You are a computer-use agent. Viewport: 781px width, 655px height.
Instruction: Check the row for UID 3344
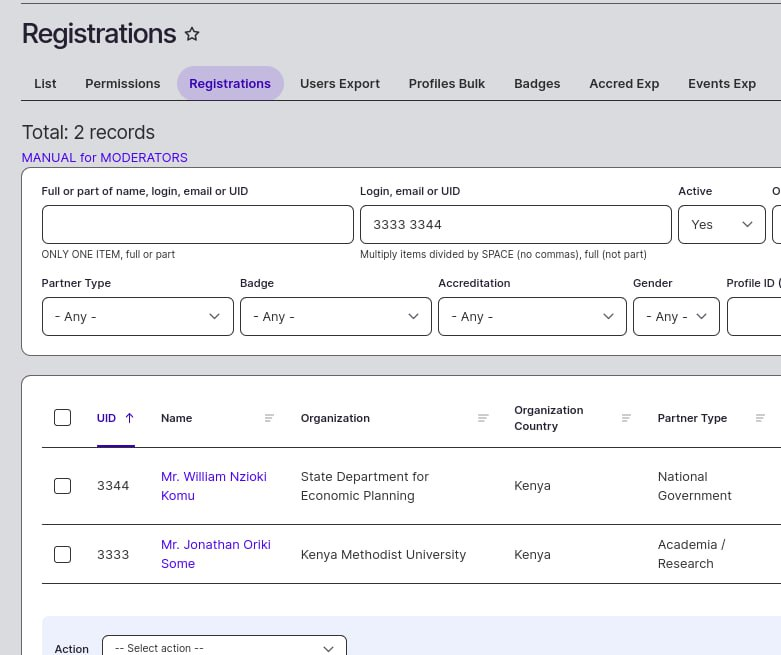tap(62, 486)
